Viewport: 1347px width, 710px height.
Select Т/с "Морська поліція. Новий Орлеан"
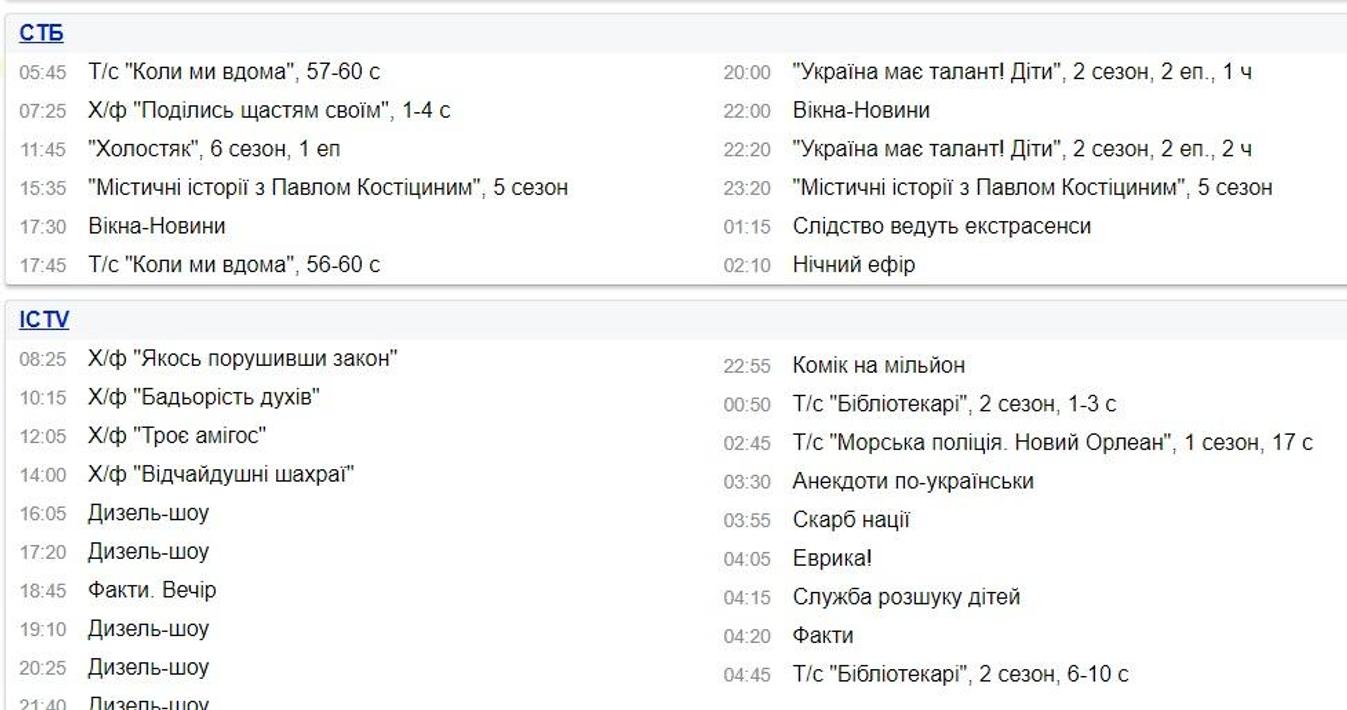1052,442
